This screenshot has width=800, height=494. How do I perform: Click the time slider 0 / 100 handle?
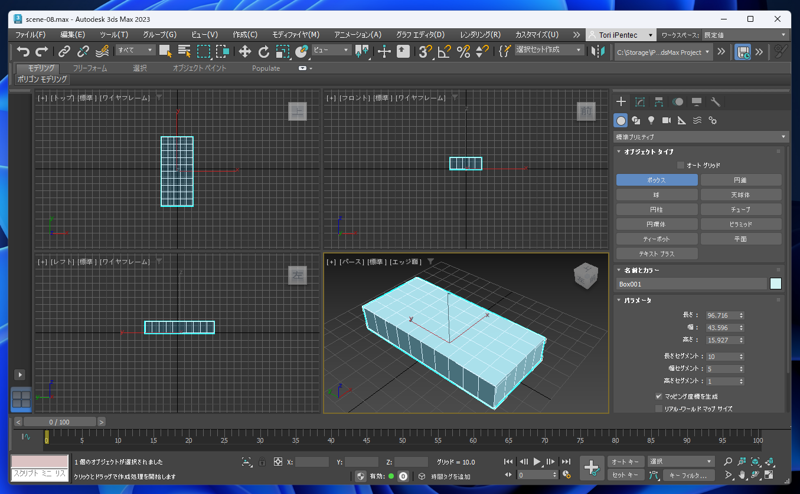point(60,422)
